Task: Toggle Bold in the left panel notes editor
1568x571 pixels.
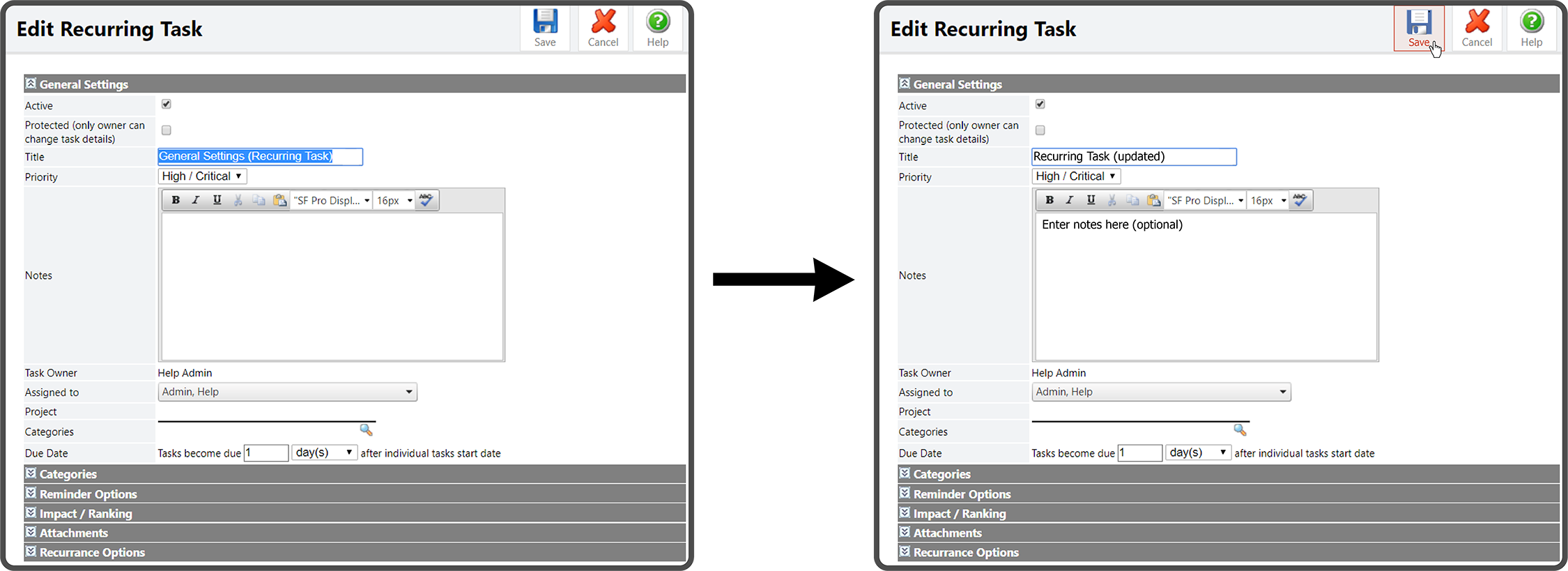Action: coord(176,200)
